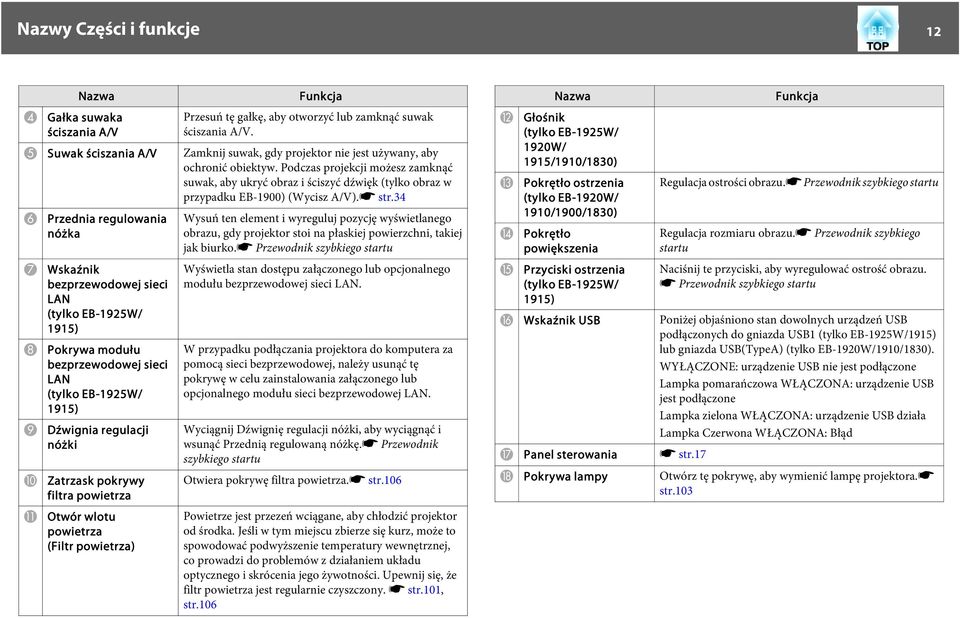Screen dimensions: 960x618
Task: Select 'Dźwignia regulacji nóżki' cell
Action: (x=110, y=445)
